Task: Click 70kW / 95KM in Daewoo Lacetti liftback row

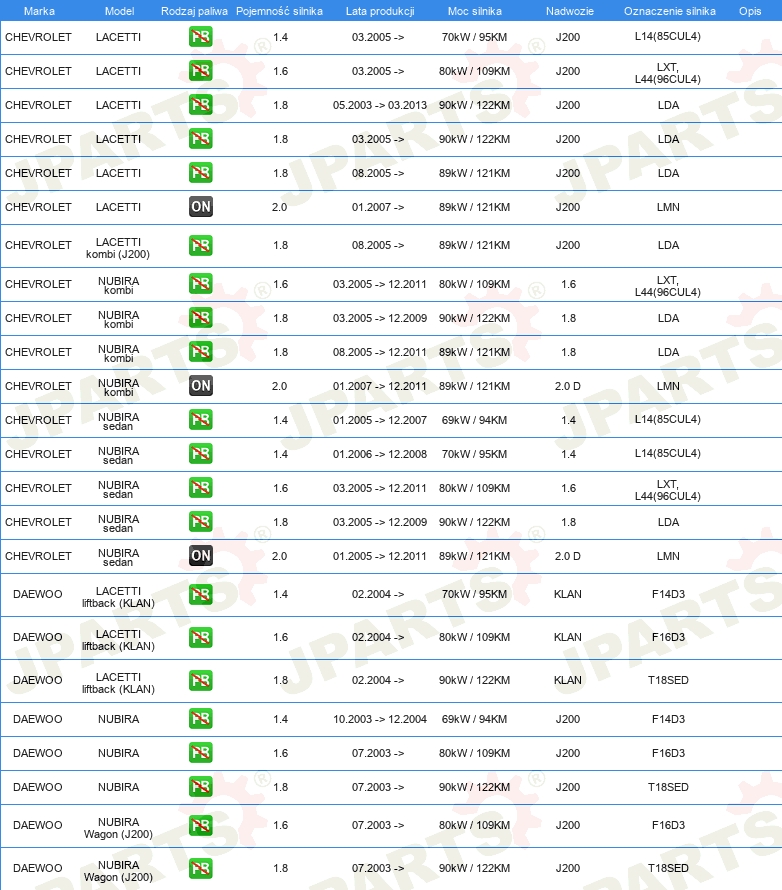Action: [474, 594]
